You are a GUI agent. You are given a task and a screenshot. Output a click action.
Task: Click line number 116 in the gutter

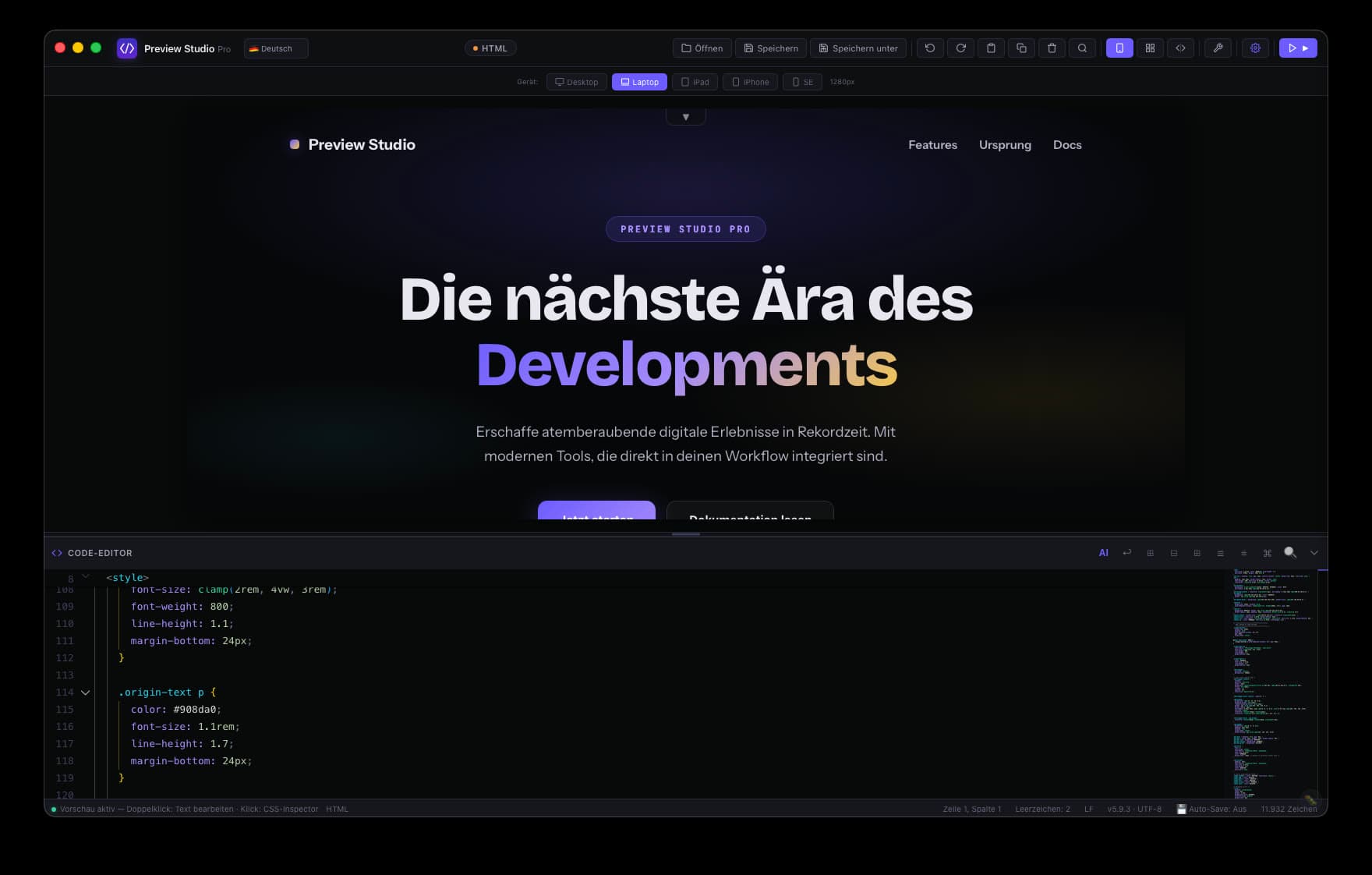click(x=65, y=727)
